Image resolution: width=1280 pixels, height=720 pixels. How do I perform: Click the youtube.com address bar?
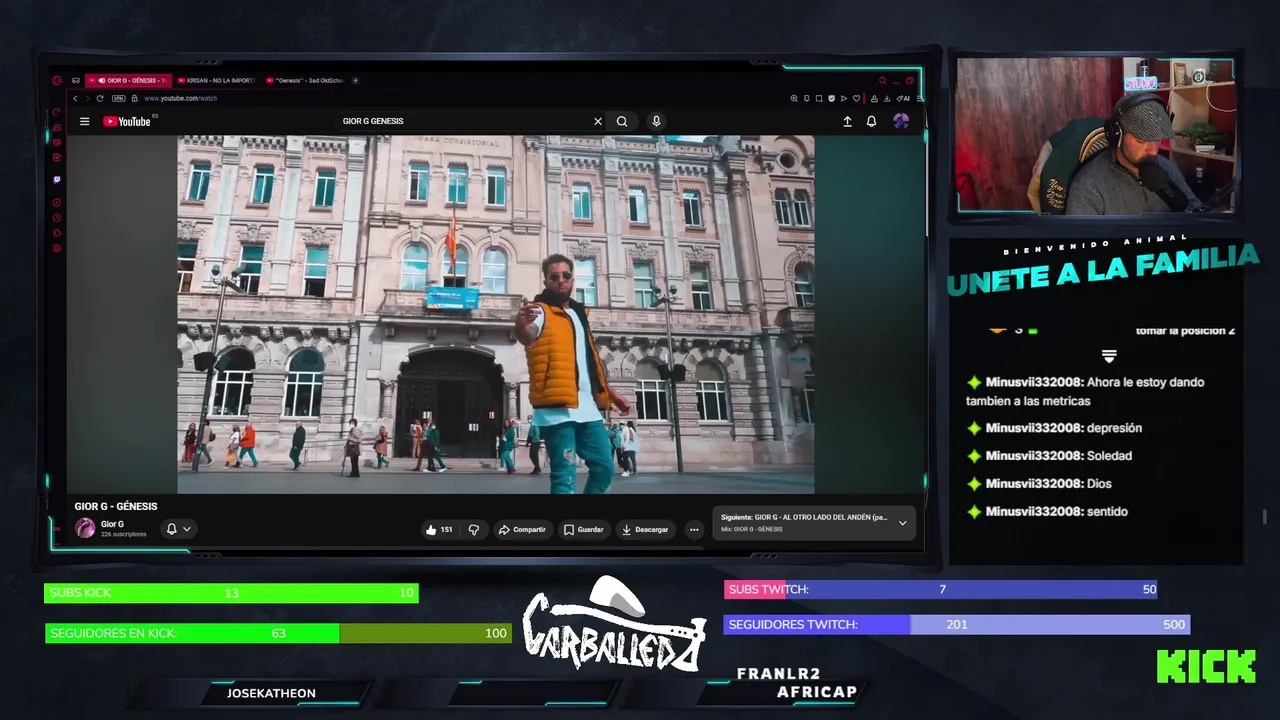(x=180, y=98)
